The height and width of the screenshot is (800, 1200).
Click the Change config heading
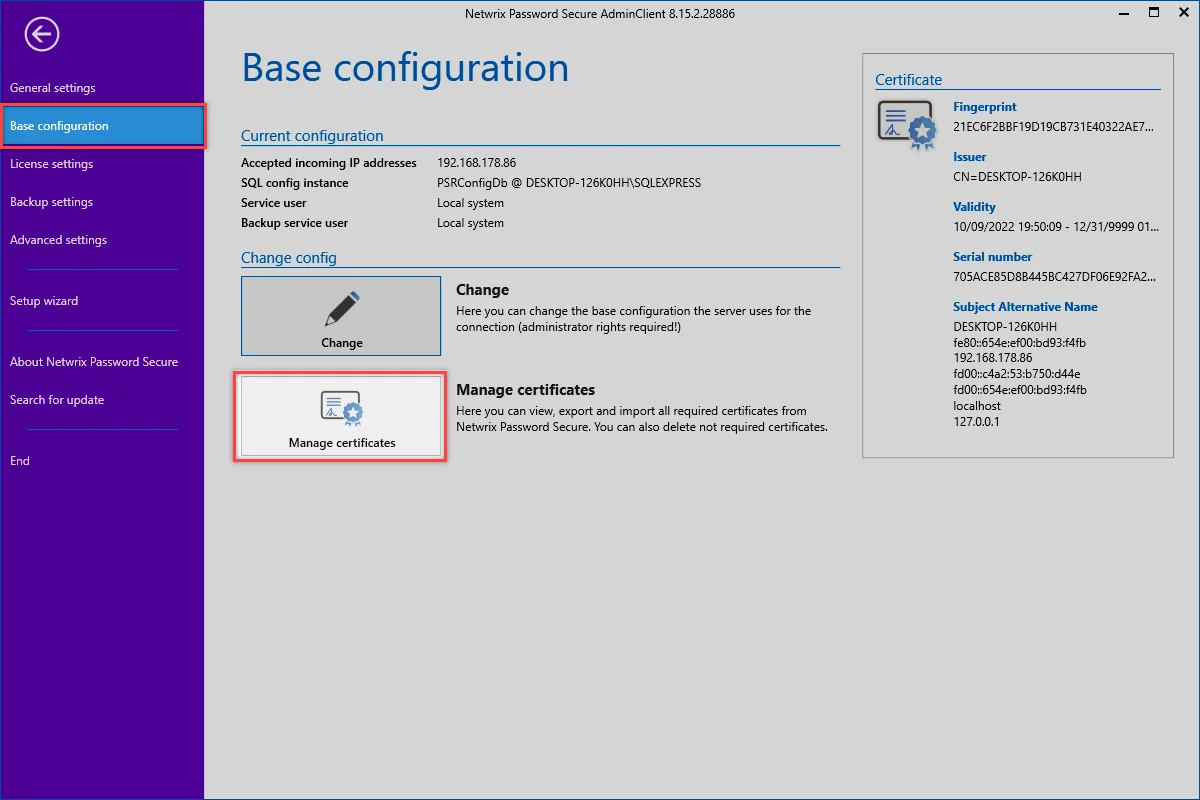[x=289, y=258]
